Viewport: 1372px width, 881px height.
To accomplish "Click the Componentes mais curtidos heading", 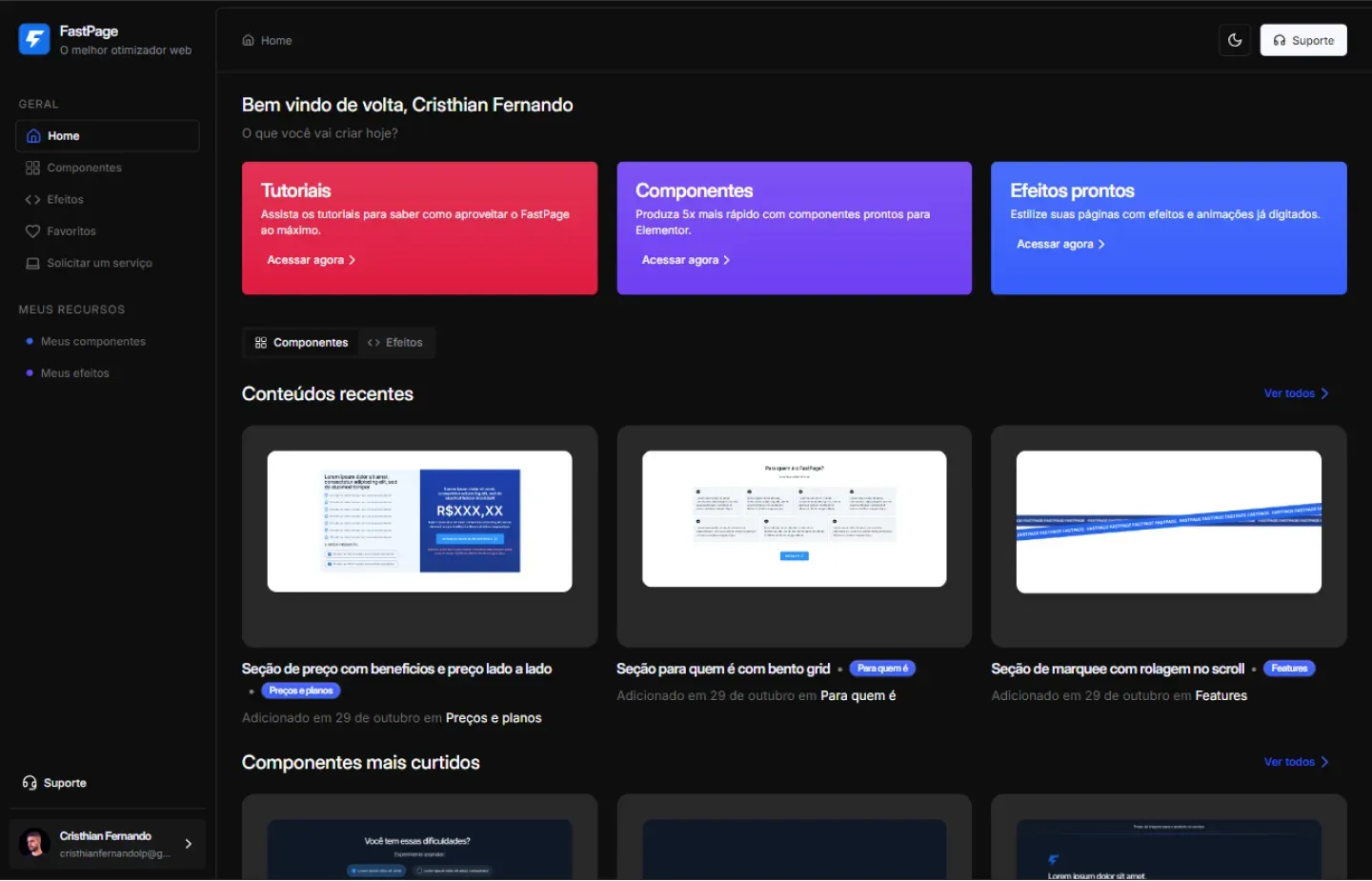I will 361,763.
